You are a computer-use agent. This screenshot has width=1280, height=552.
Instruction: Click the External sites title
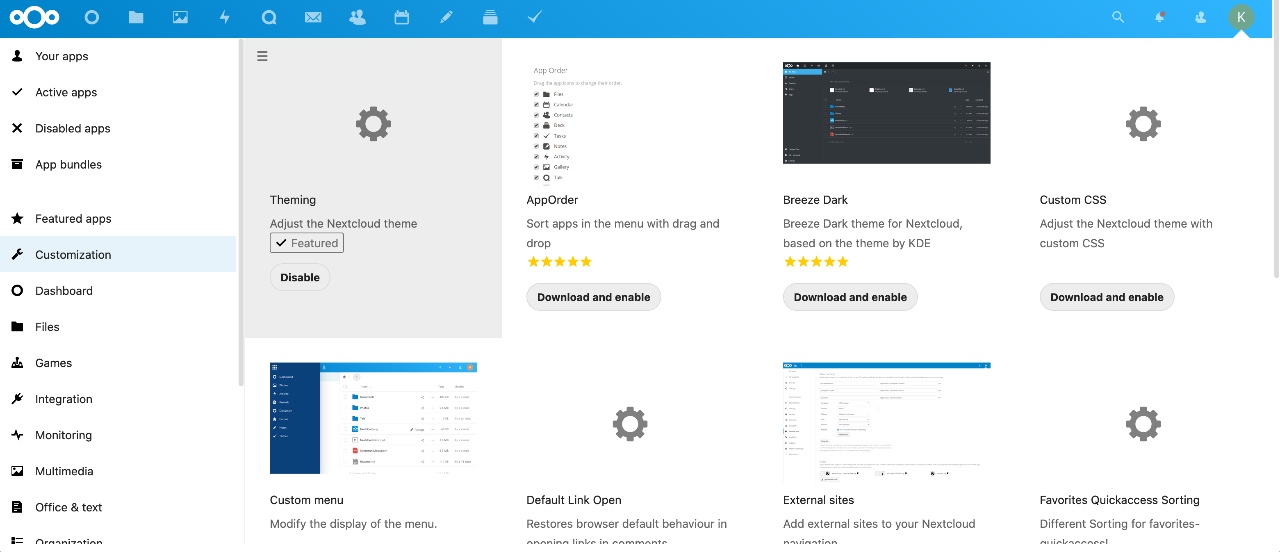(819, 500)
